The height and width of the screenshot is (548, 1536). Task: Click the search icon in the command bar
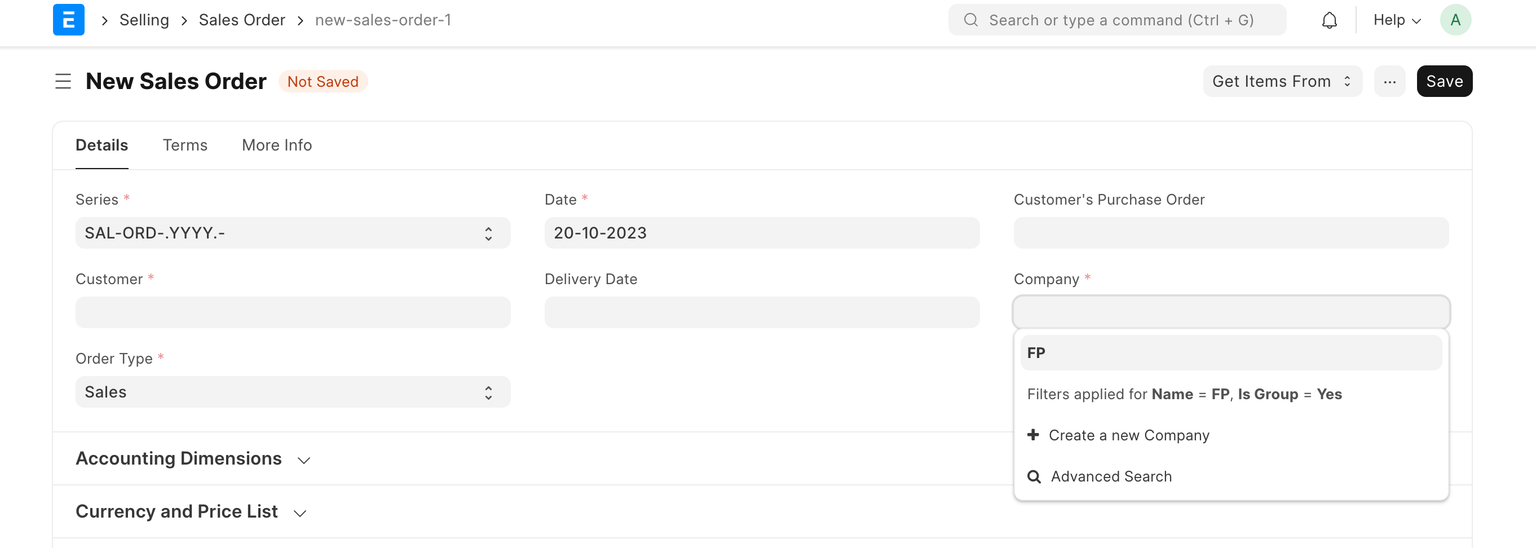(970, 20)
